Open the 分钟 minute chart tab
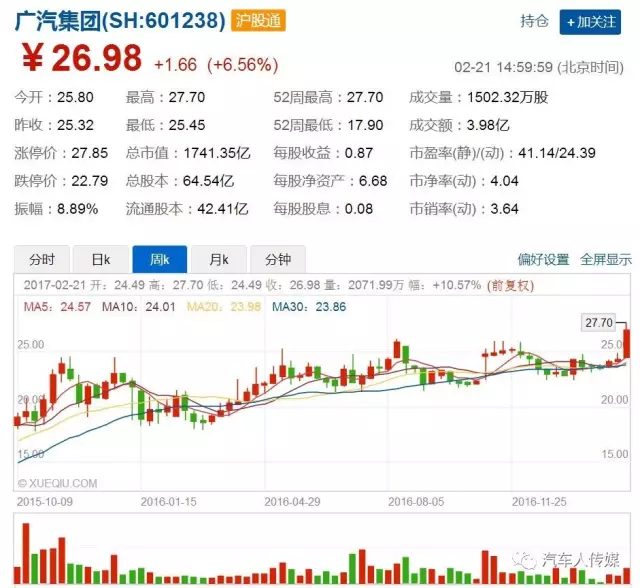 tap(278, 260)
